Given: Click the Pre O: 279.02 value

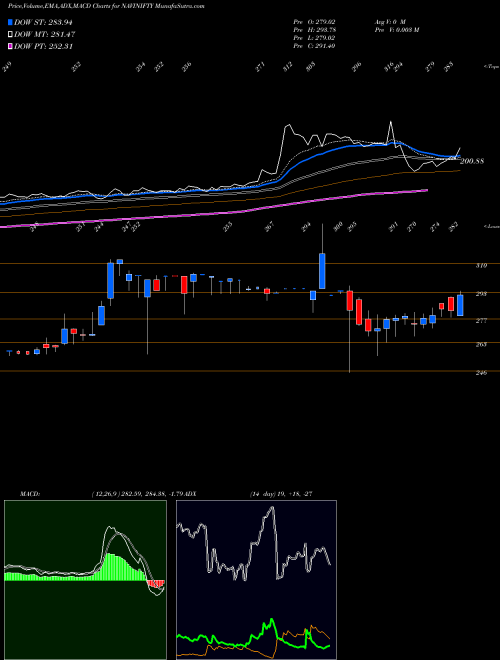Looking at the screenshot, I should 314,21.
